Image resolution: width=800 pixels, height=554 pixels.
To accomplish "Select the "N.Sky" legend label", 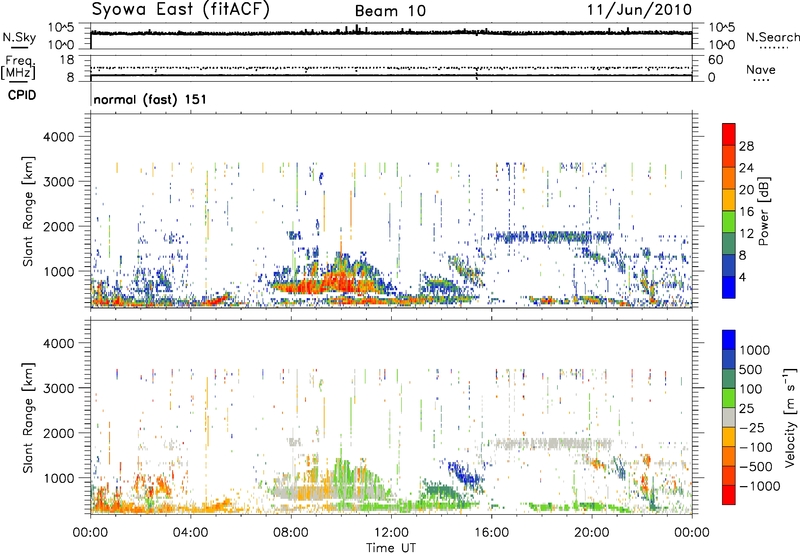I will pyautogui.click(x=19, y=37).
